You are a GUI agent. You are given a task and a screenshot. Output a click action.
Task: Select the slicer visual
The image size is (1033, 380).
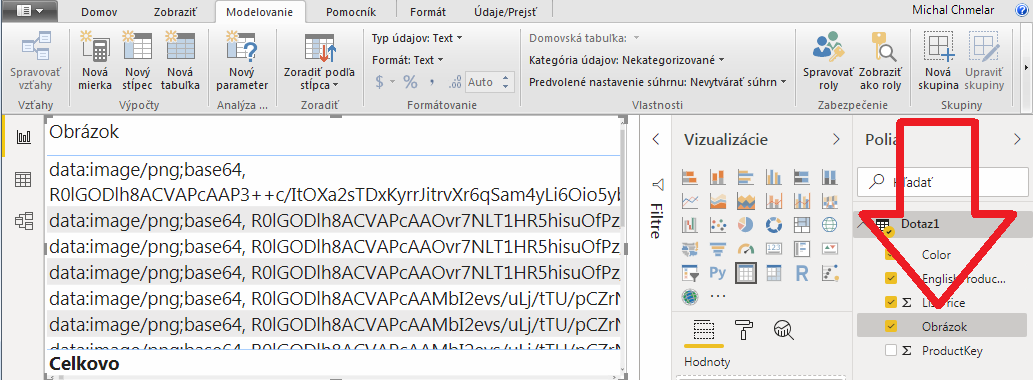(x=690, y=273)
